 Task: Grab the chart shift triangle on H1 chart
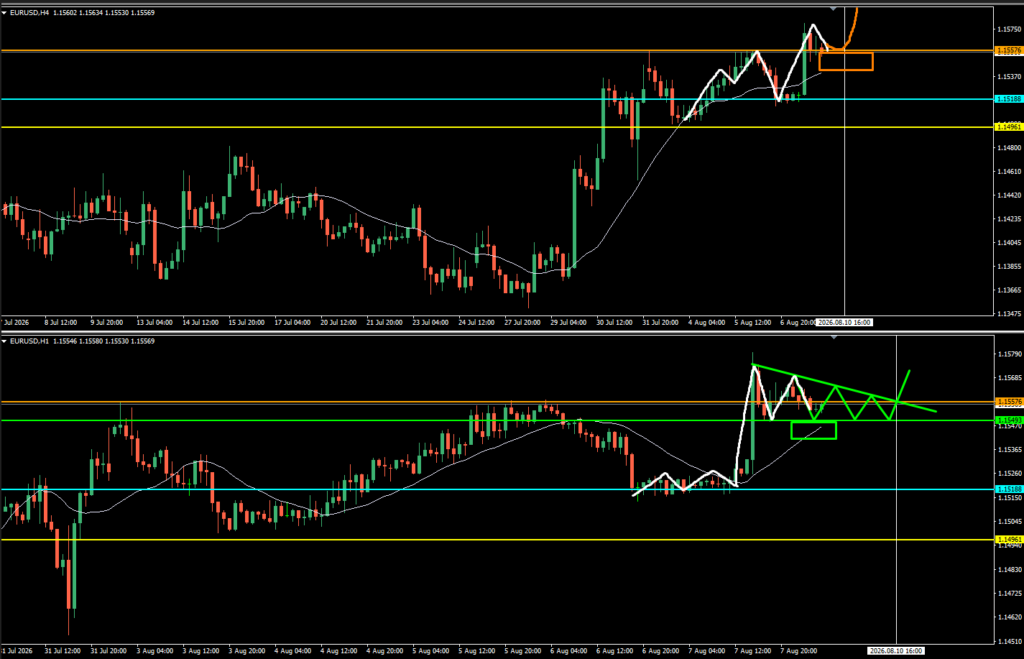(x=833, y=337)
